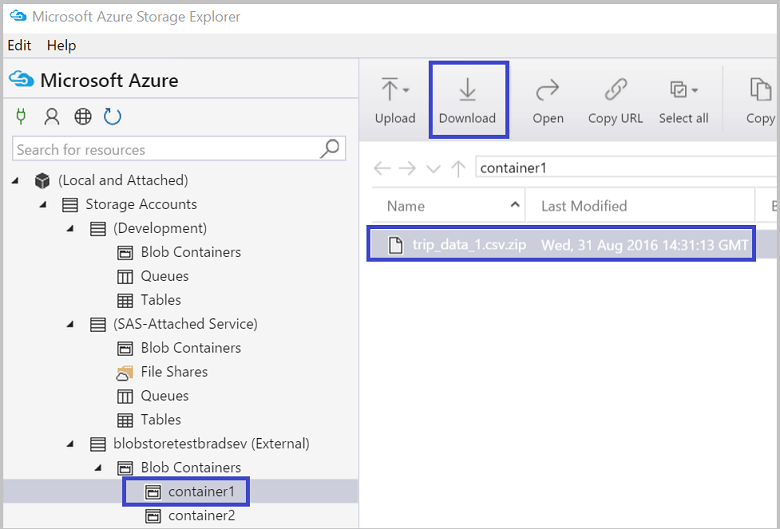Click the green plug connect icon
Viewport: 780px width, 529px height.
tap(21, 116)
